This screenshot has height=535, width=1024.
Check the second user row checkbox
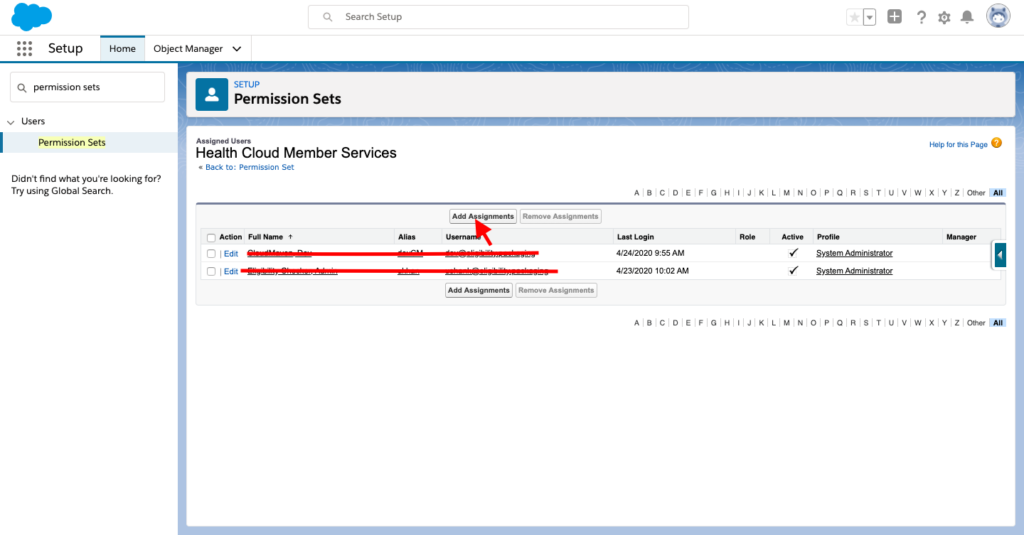click(211, 271)
